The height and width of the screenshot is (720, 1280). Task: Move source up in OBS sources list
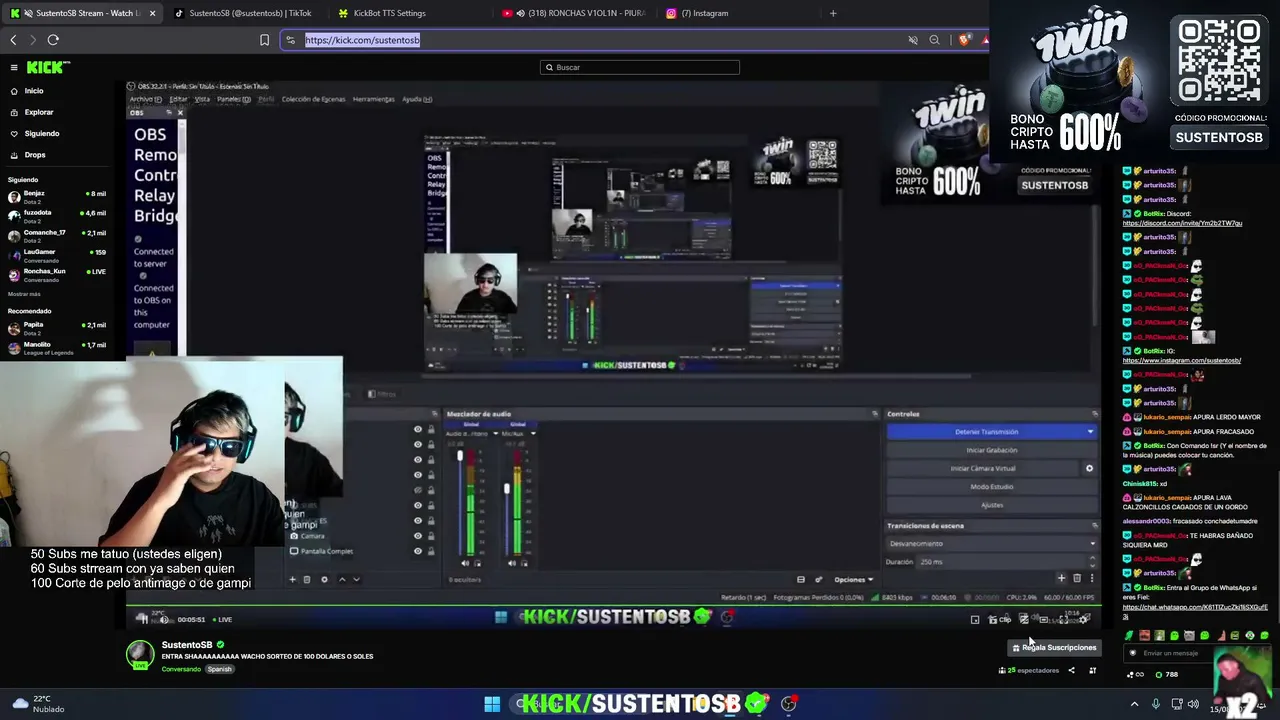click(342, 579)
